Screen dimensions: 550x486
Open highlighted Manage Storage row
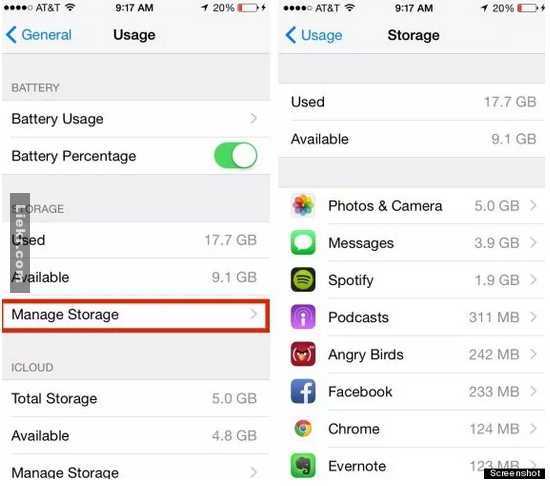(136, 315)
